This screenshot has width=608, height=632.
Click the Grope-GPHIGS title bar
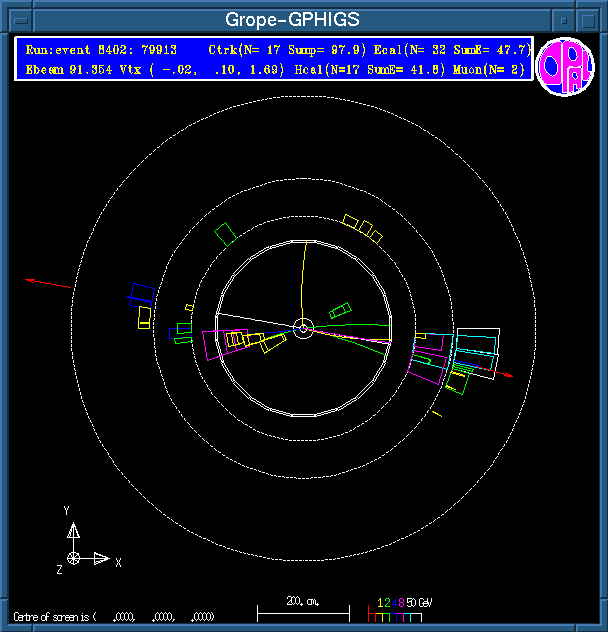[x=291, y=19]
